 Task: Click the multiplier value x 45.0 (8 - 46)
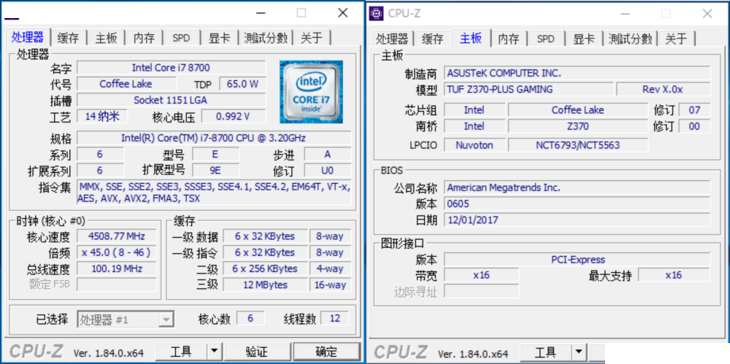pyautogui.click(x=116, y=252)
